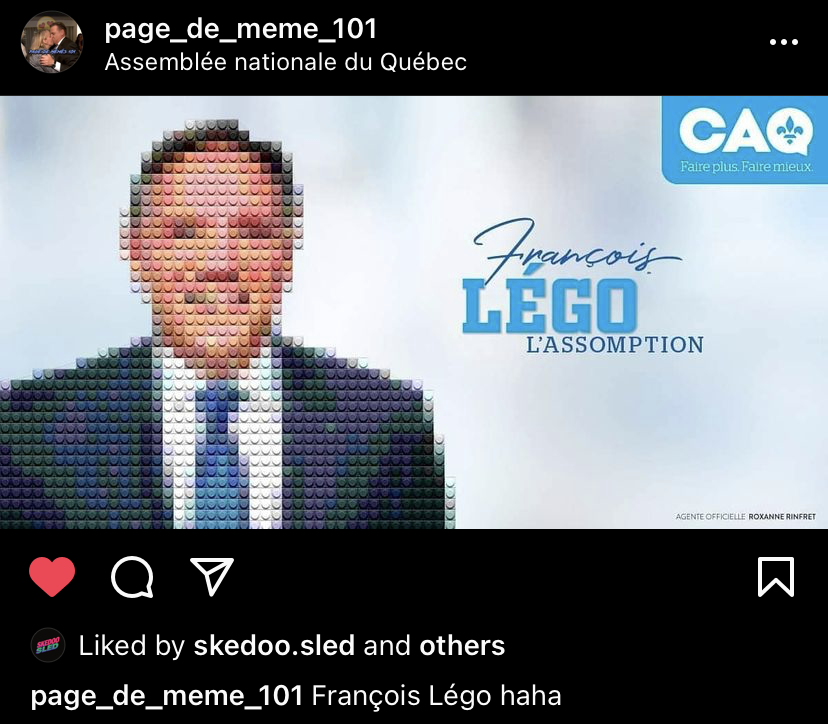Tap page_de_meme_101 username in caption
Screen dimensions: 828x724
(167, 696)
